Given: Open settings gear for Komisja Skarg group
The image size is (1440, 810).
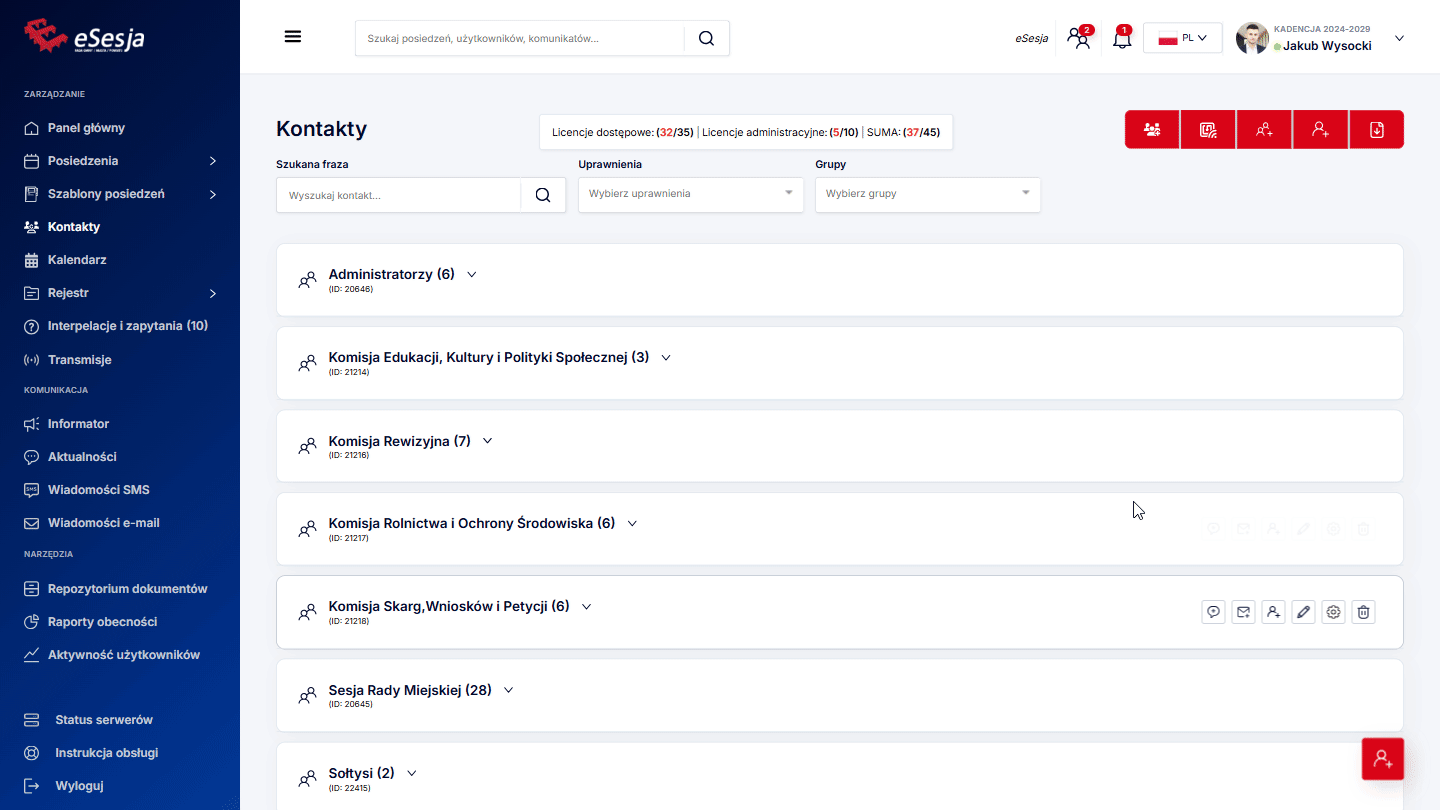Looking at the screenshot, I should (x=1333, y=612).
